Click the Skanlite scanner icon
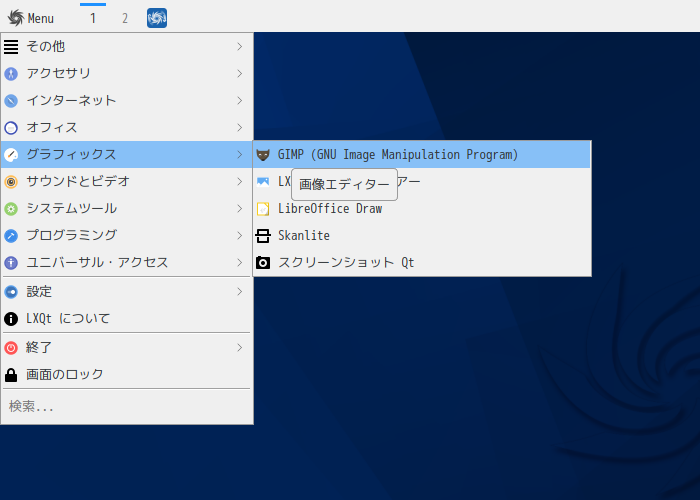The height and width of the screenshot is (500, 700). pyautogui.click(x=263, y=236)
